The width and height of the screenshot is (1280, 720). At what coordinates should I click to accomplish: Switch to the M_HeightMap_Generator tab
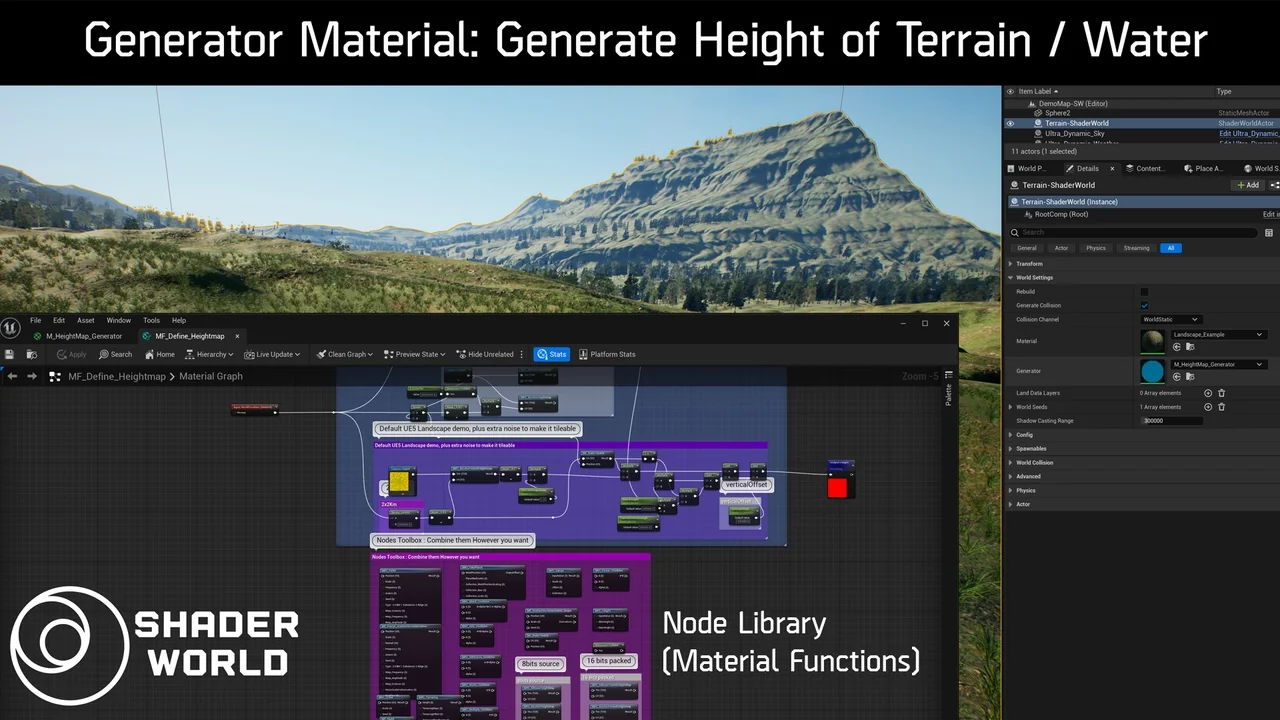85,337
